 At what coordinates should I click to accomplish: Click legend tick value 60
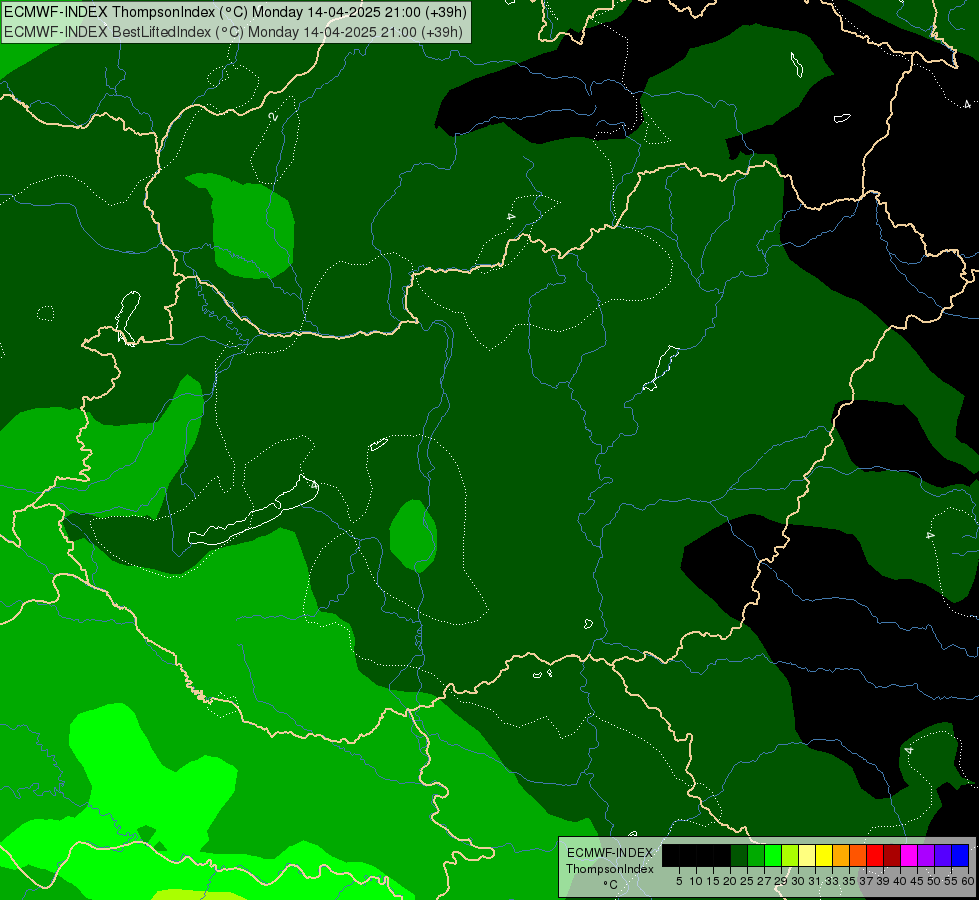(967, 881)
